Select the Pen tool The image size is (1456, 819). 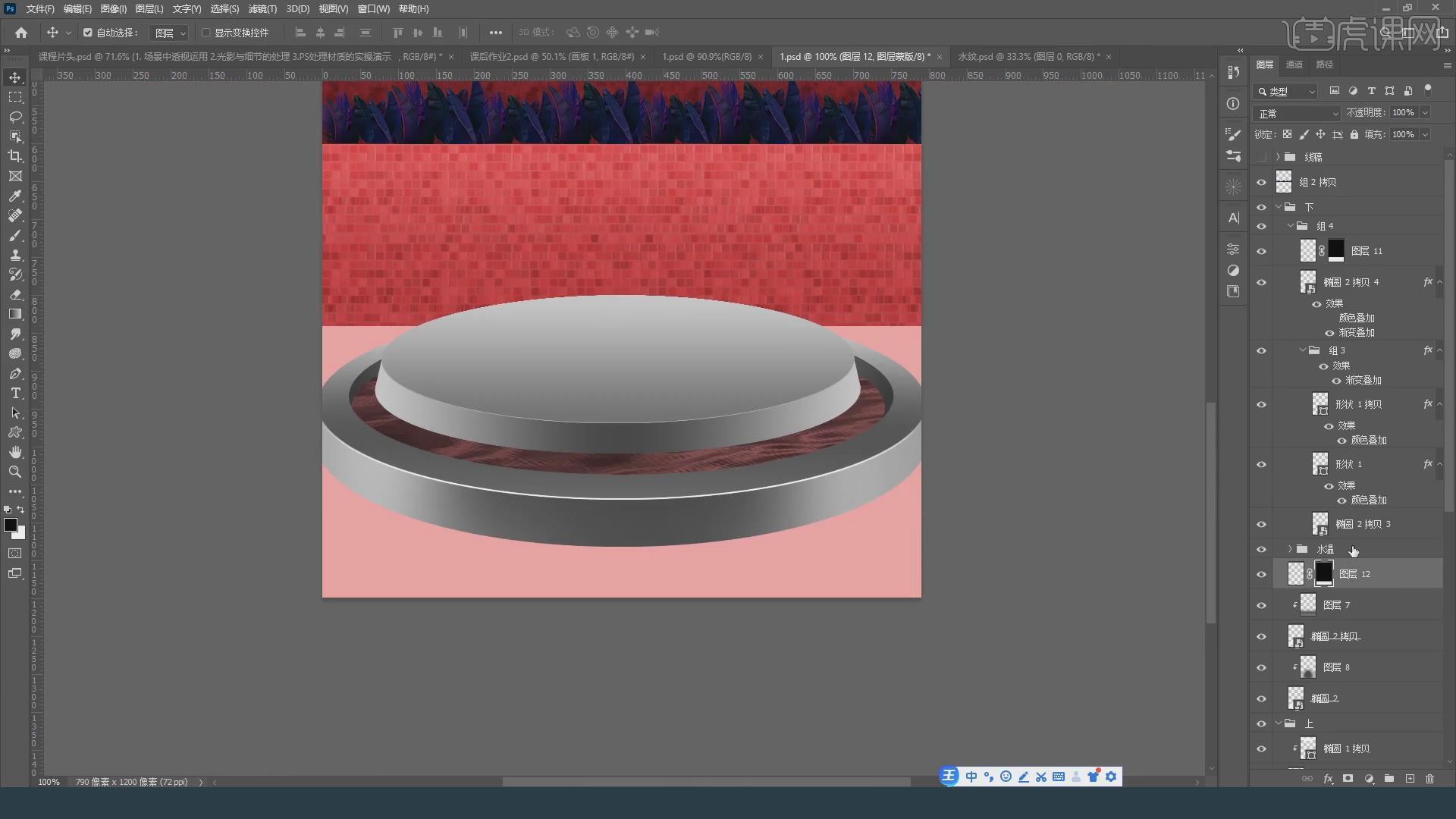click(x=15, y=373)
